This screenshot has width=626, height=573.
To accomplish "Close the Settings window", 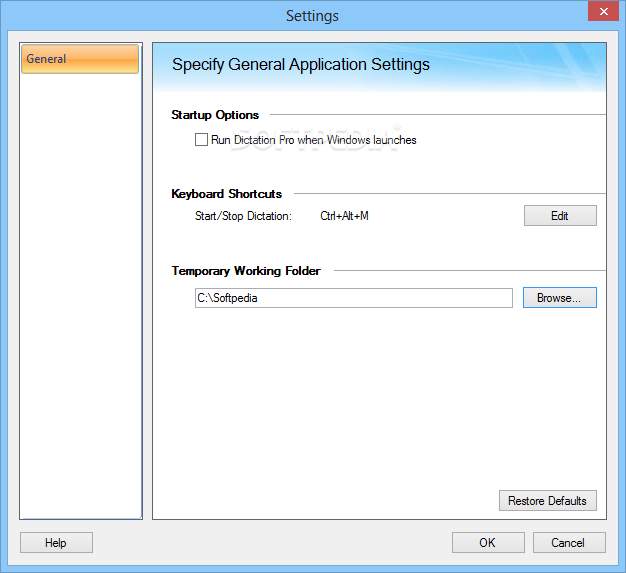I will tap(603, 11).
